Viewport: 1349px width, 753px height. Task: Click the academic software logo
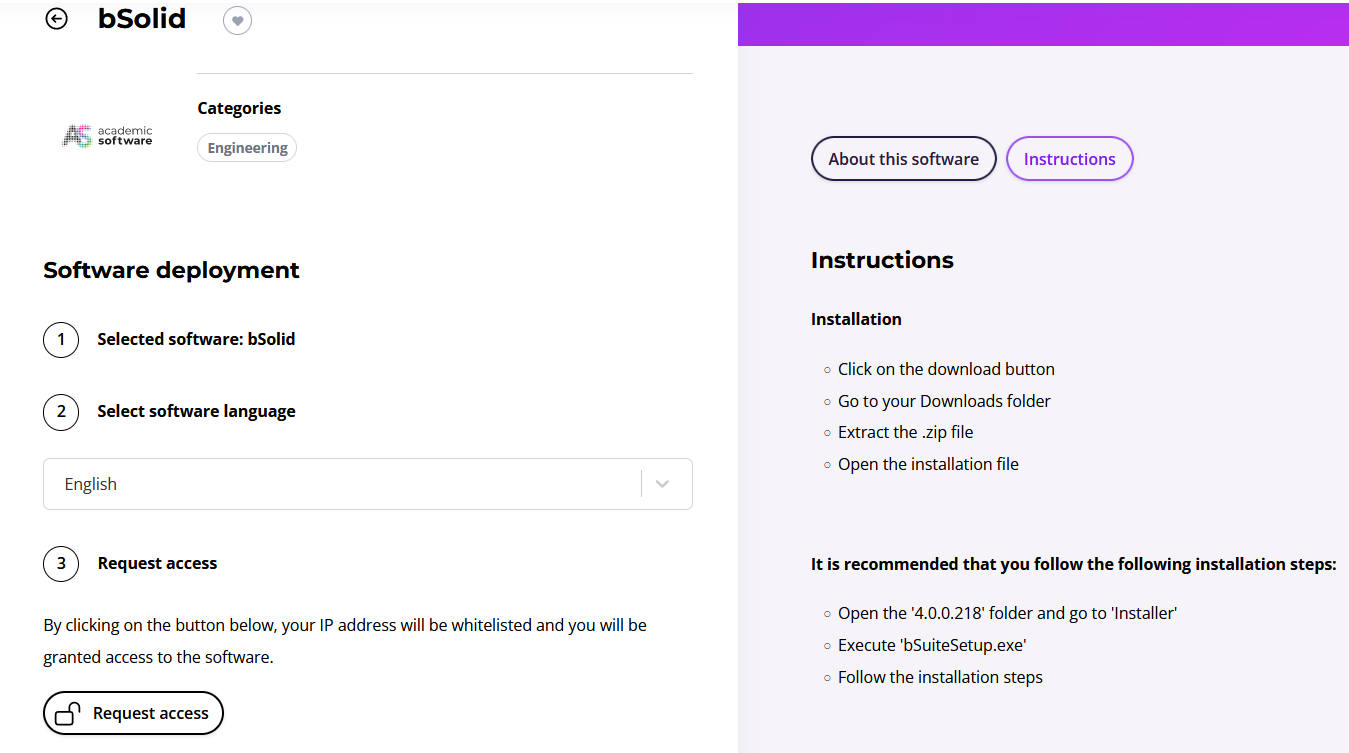[106, 135]
